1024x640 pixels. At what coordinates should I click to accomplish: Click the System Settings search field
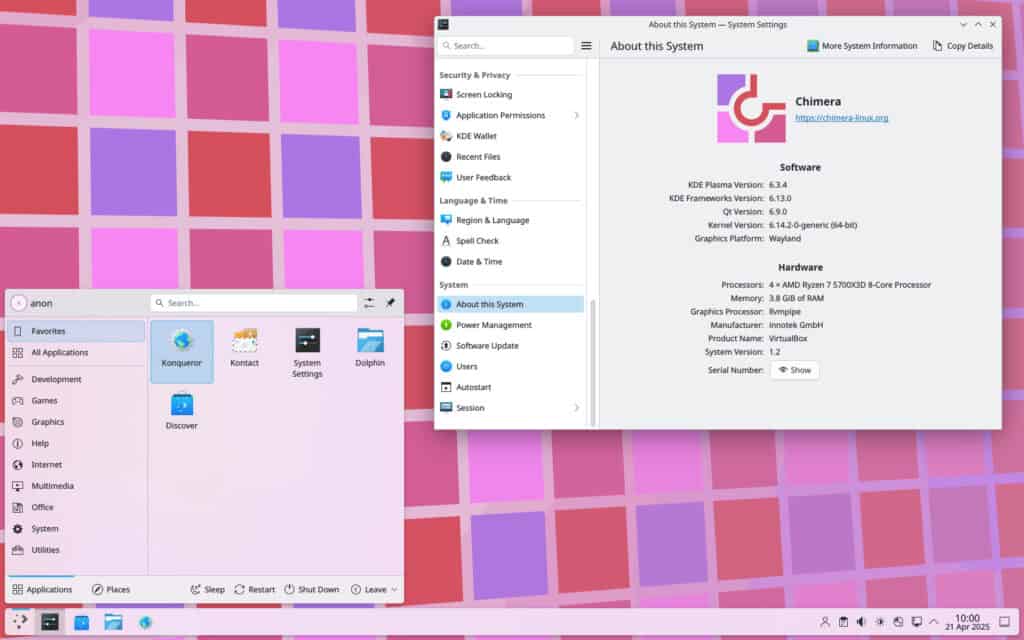[505, 46]
